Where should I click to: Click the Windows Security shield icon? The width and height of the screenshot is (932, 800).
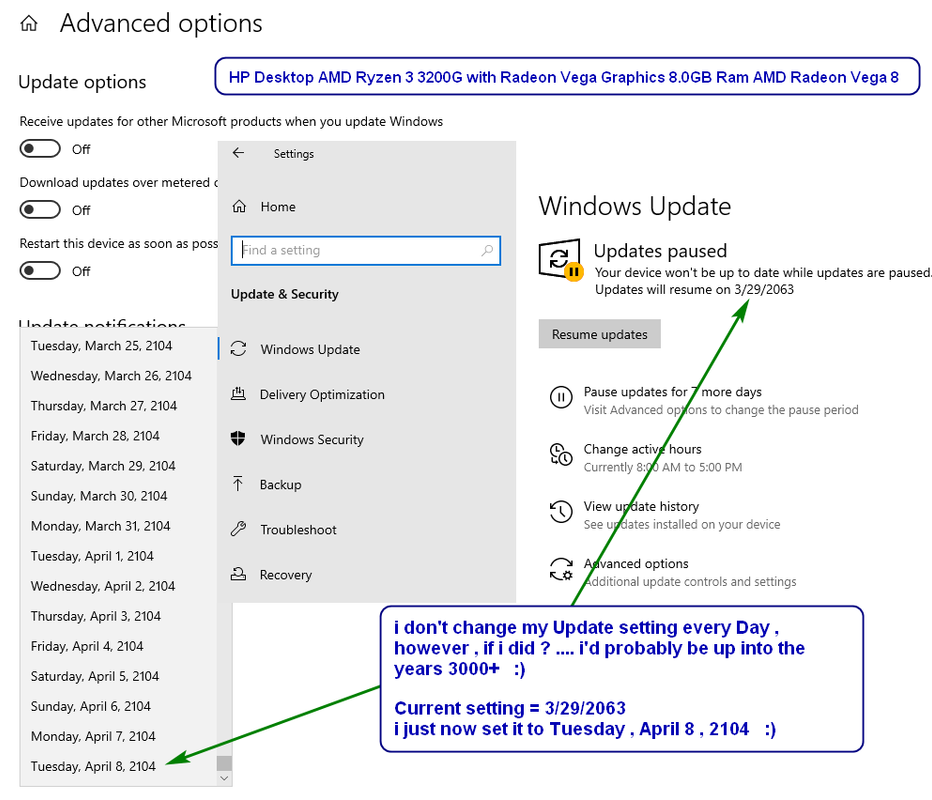click(x=238, y=439)
